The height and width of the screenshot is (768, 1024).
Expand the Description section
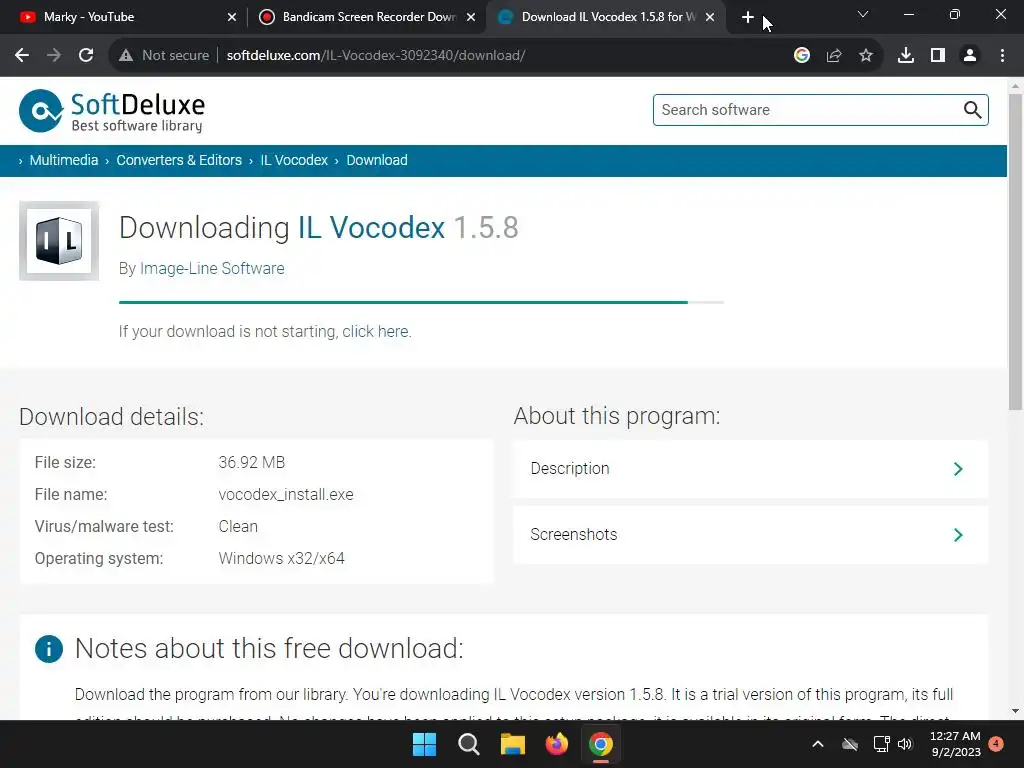750,469
